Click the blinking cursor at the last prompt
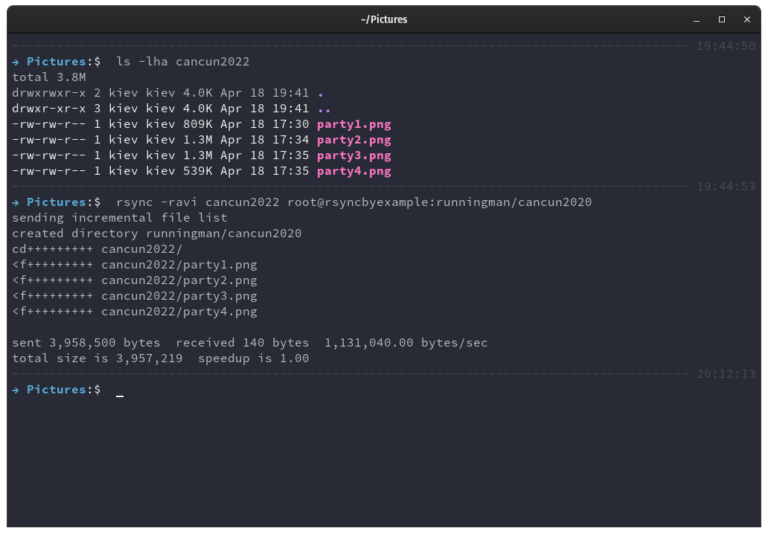The width and height of the screenshot is (768, 534). click(120, 395)
